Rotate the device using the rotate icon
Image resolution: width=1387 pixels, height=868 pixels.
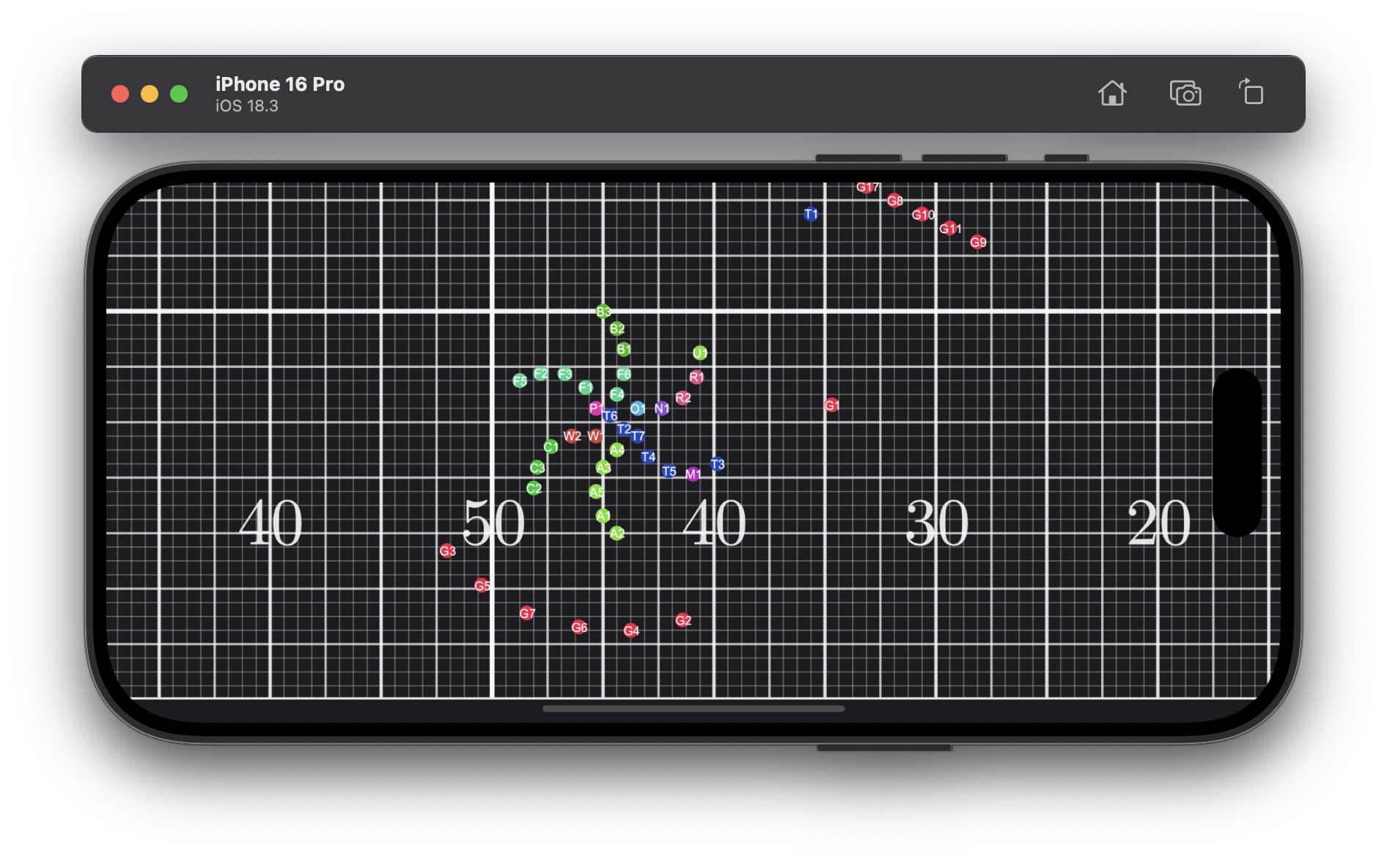[x=1251, y=93]
